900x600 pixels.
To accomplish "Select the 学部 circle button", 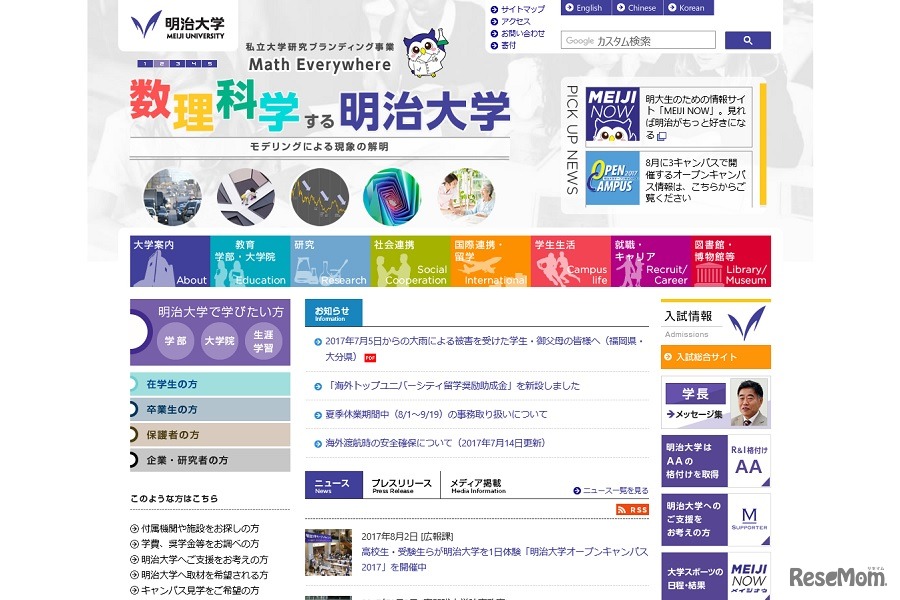I will [175, 341].
